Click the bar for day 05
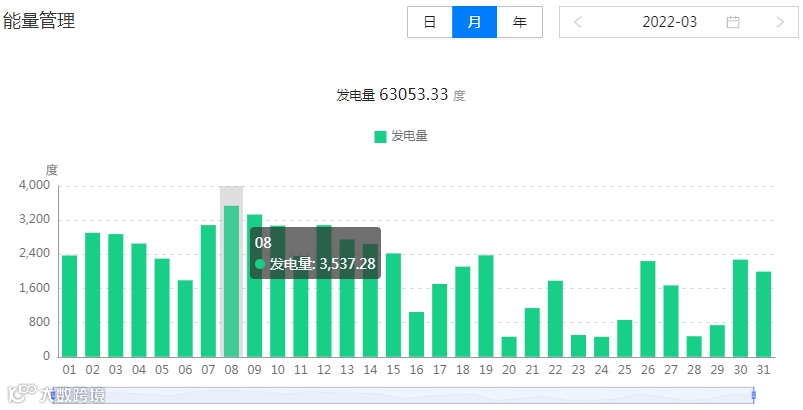 pyautogui.click(x=162, y=308)
